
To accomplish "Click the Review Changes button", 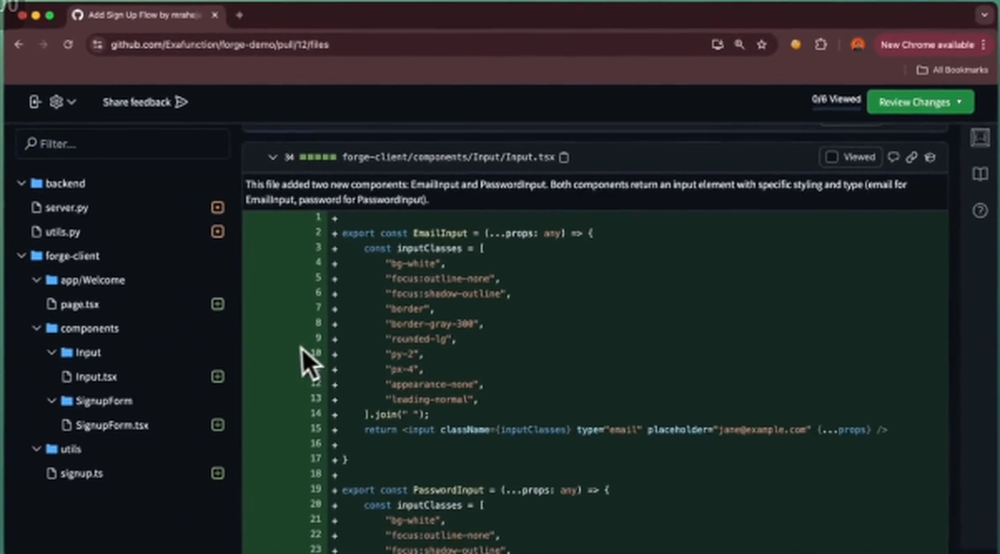I will click(x=920, y=102).
